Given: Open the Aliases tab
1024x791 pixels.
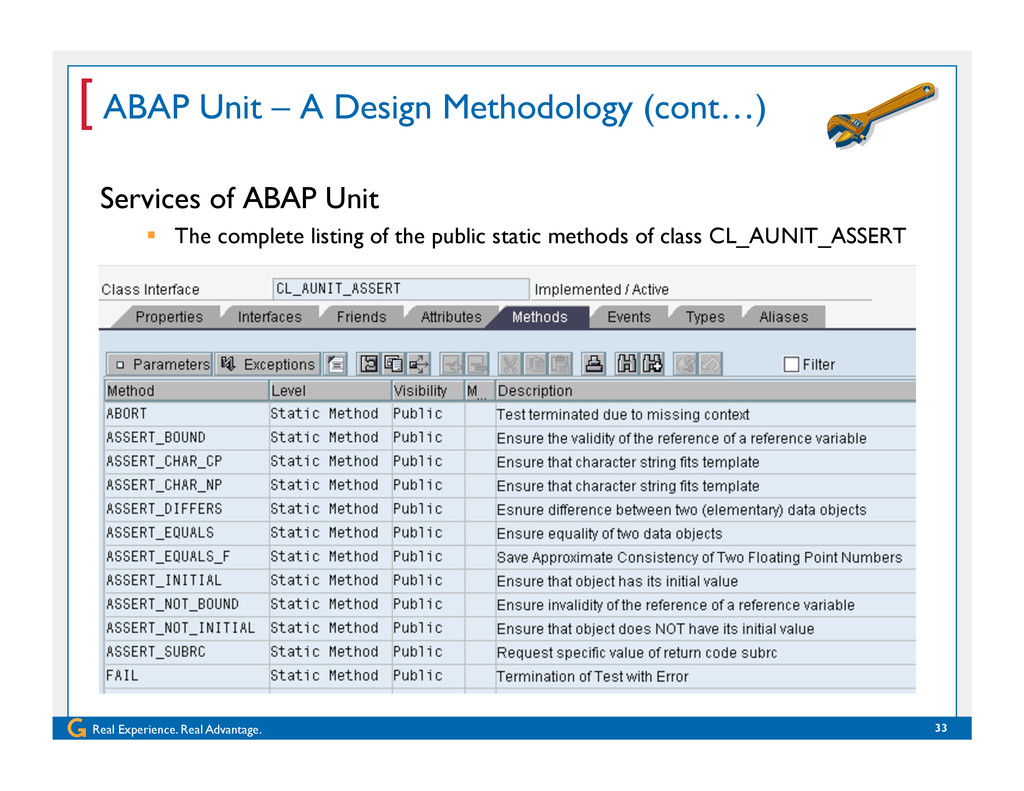Looking at the screenshot, I should [x=783, y=317].
